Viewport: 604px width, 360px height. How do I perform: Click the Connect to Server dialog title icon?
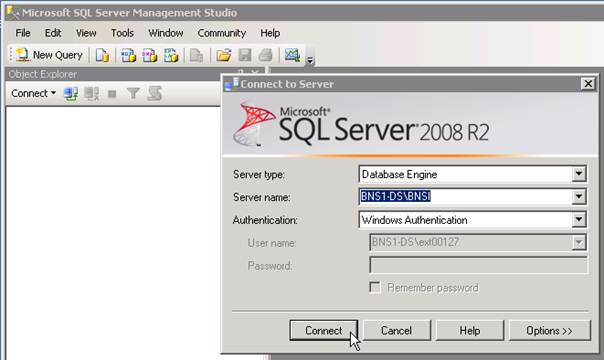[x=232, y=84]
